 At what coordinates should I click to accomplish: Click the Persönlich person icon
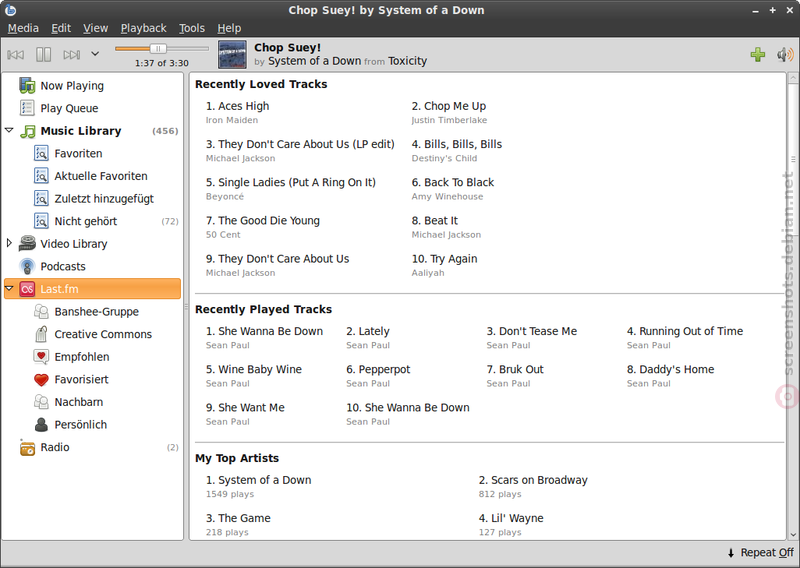[x=41, y=424]
